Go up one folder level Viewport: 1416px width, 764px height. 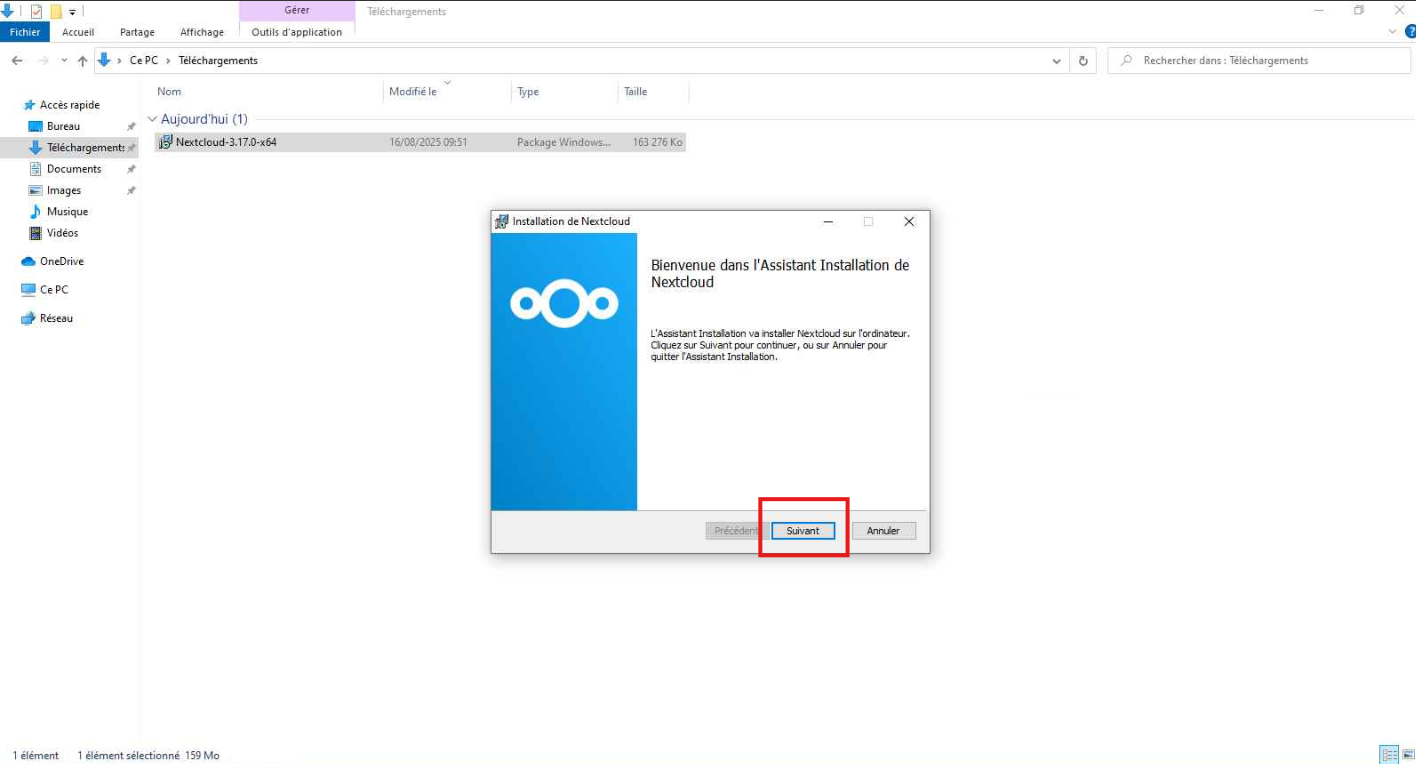[x=83, y=61]
